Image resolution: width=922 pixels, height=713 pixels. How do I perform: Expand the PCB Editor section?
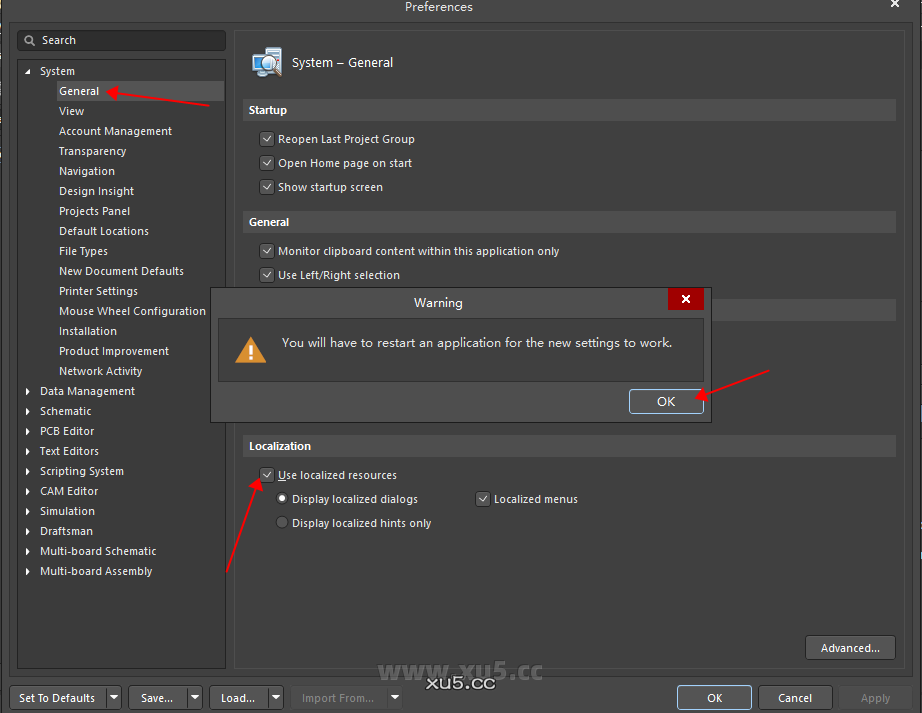[27, 431]
